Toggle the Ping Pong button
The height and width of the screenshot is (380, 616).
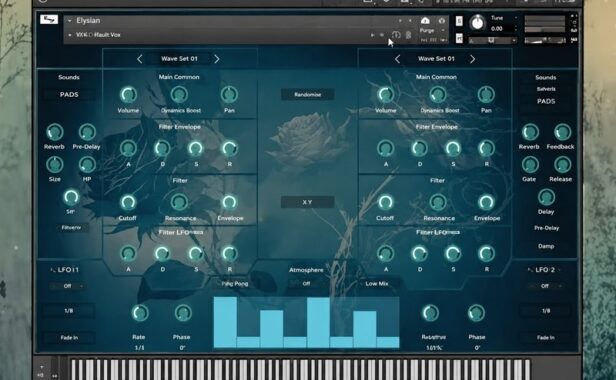point(235,284)
